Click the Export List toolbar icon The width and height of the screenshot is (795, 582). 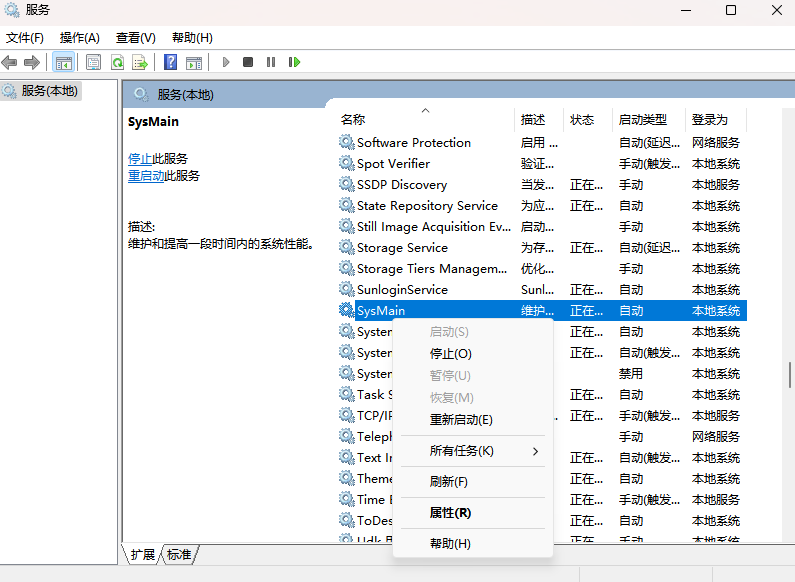tap(140, 62)
